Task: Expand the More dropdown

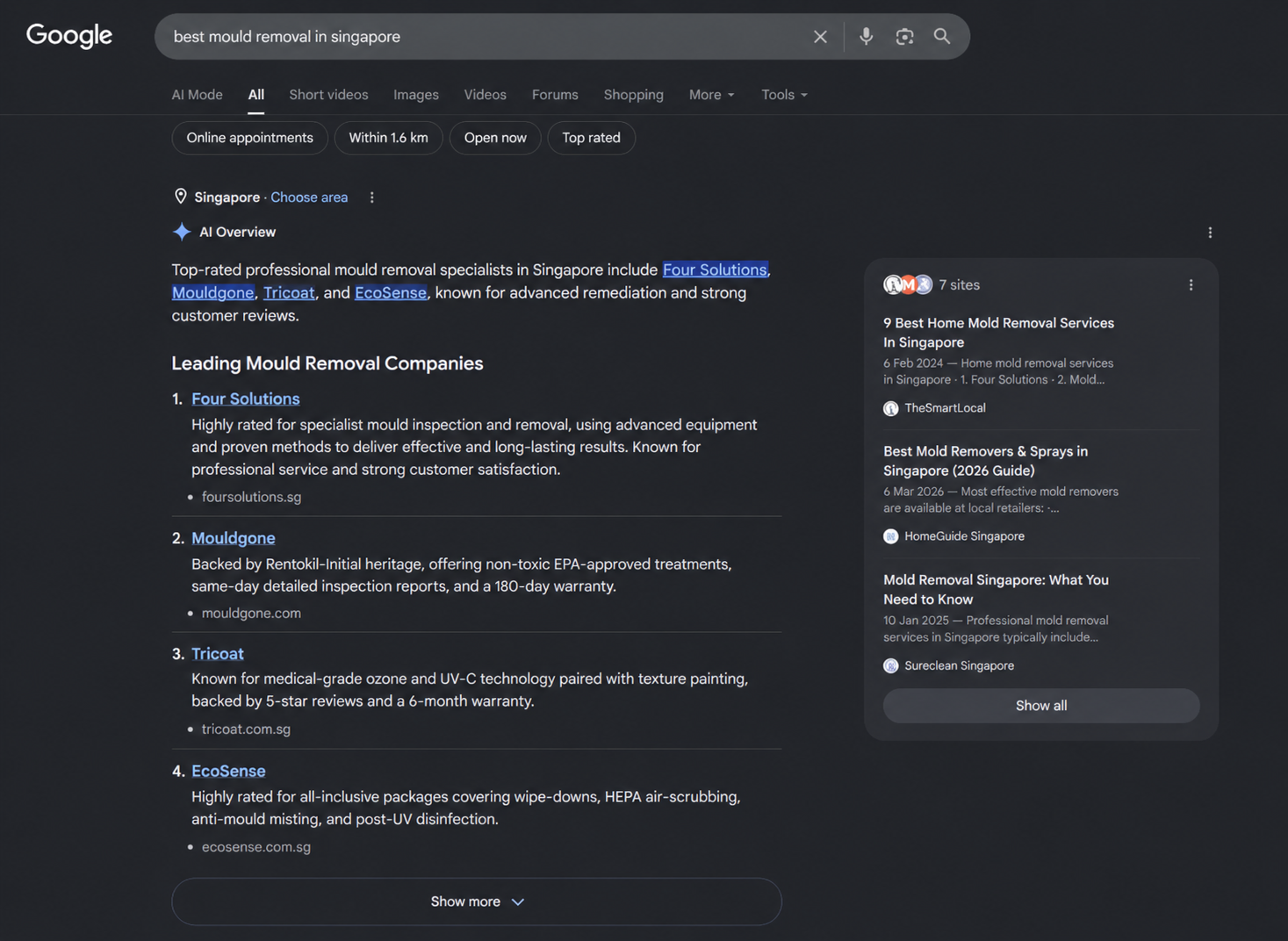Action: point(712,95)
